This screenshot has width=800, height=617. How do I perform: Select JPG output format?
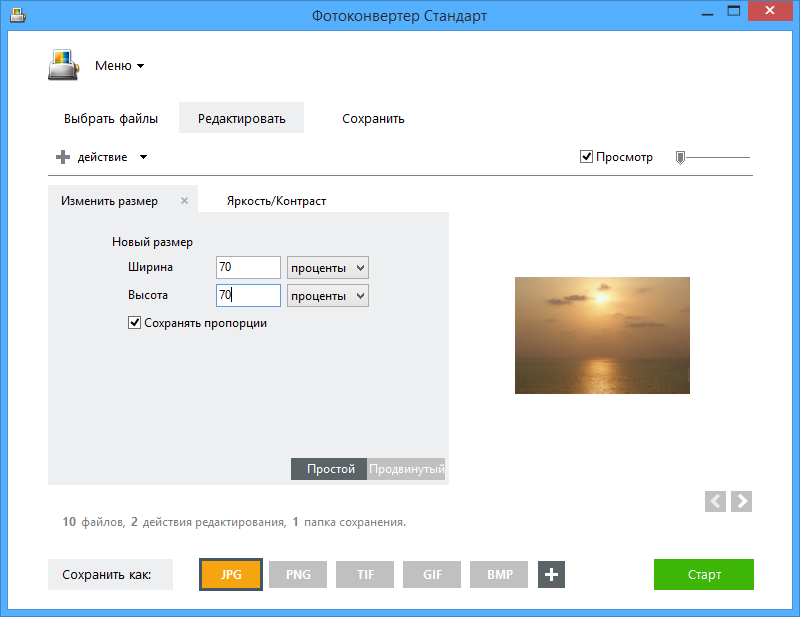231,575
